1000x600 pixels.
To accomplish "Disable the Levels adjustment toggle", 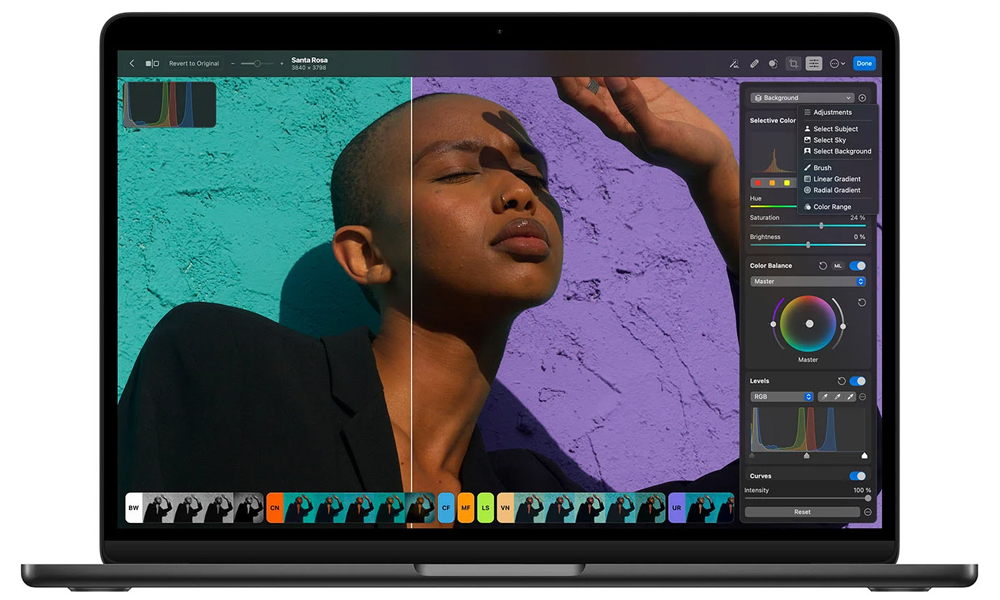I will (857, 381).
